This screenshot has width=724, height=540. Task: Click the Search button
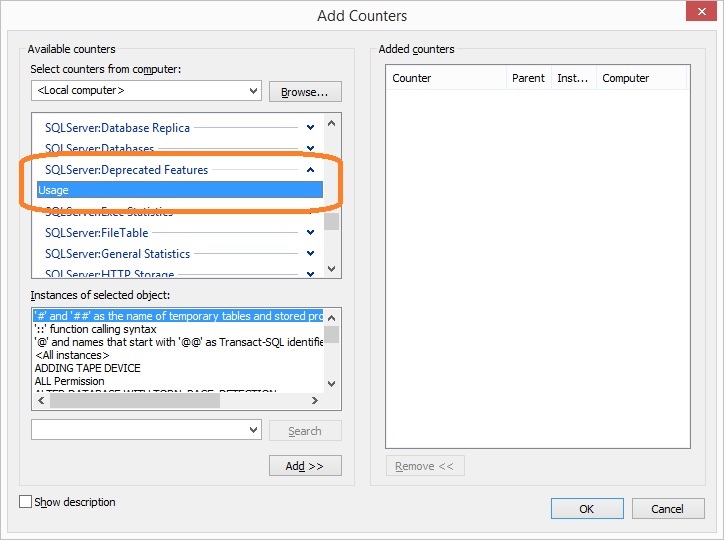305,431
